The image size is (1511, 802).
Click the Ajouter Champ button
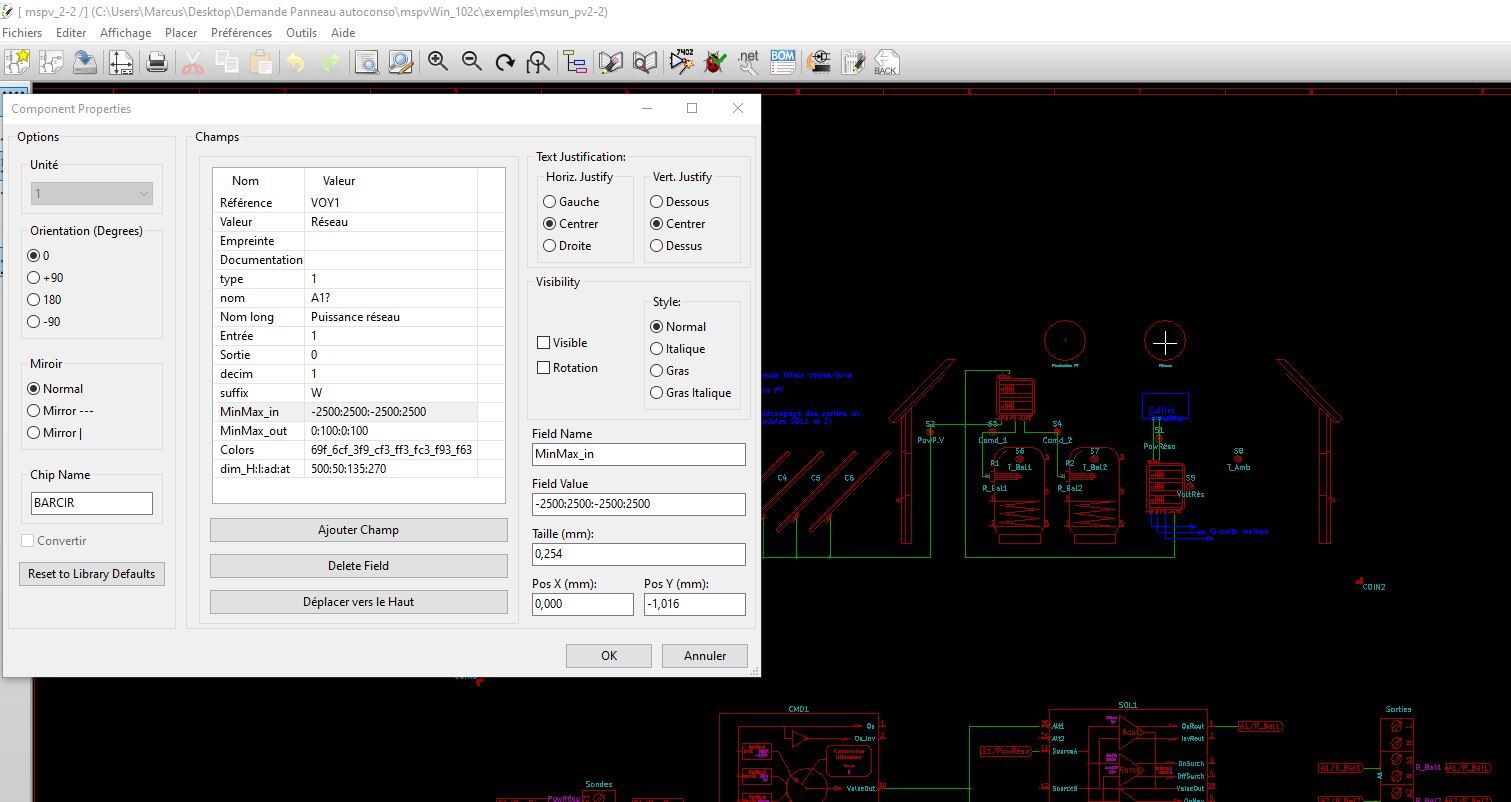(358, 530)
